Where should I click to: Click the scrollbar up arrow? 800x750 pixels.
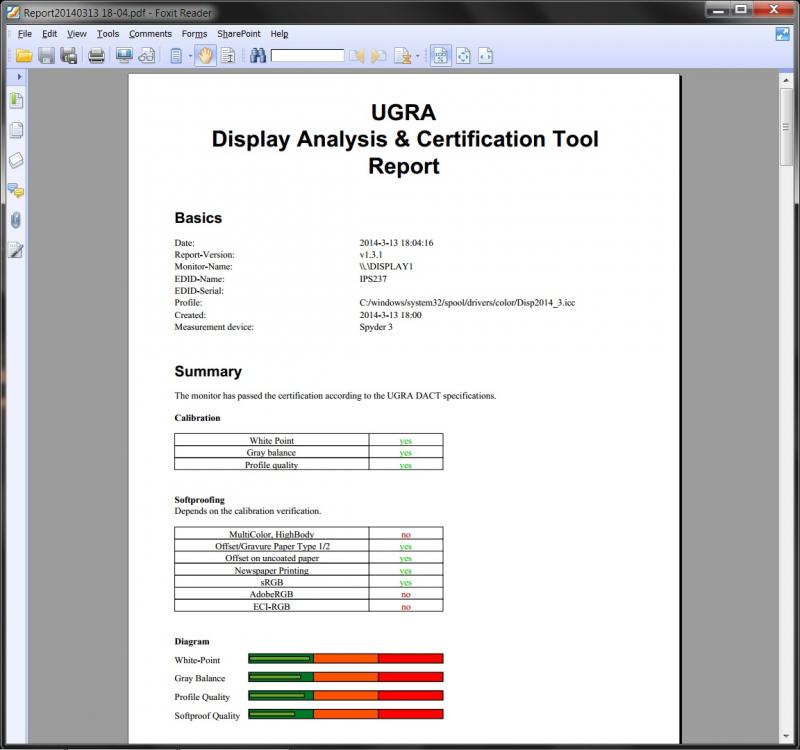click(x=786, y=80)
